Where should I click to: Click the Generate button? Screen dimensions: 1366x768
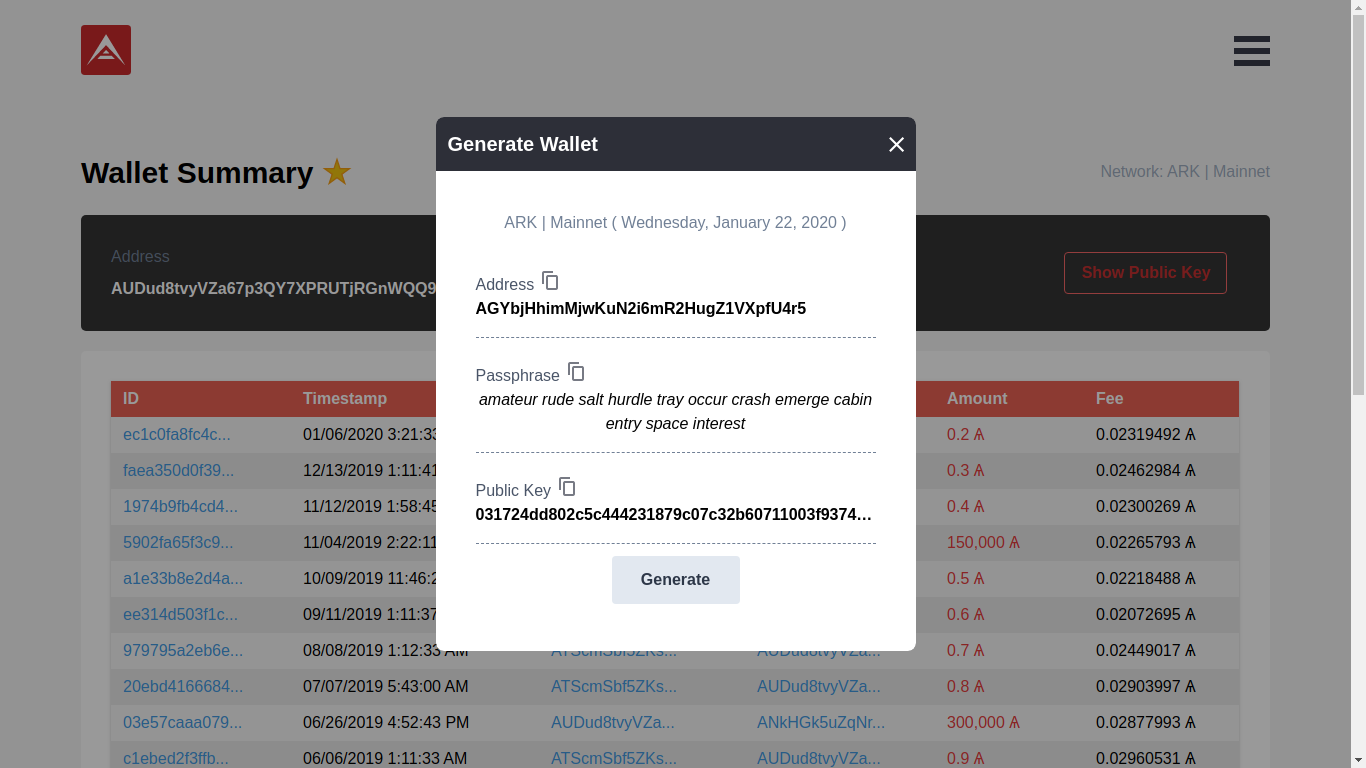pos(676,580)
